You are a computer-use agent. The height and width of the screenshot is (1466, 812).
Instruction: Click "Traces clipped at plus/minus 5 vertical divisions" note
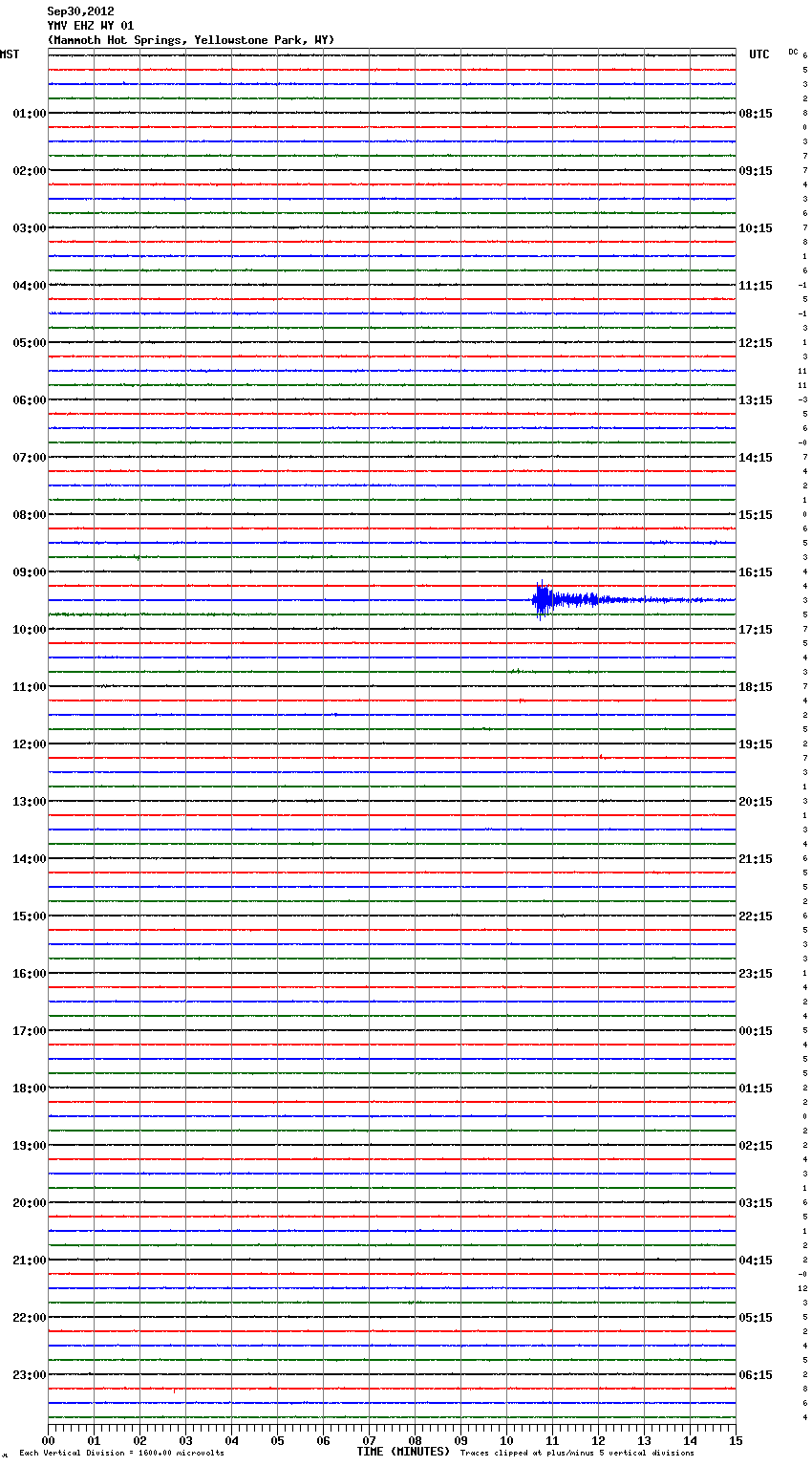[x=577, y=1454]
